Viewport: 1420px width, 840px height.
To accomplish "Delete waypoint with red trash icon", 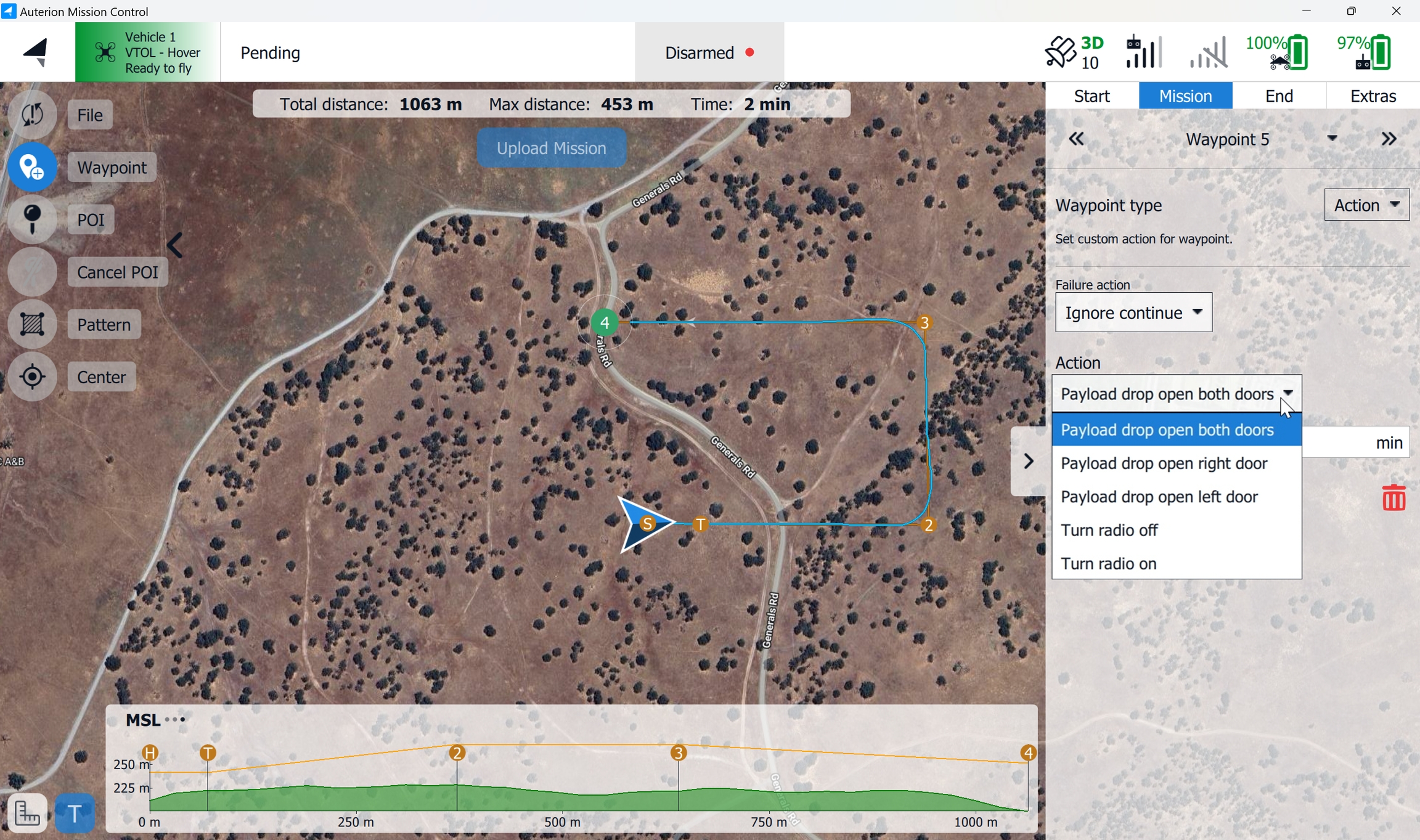I will click(x=1393, y=498).
